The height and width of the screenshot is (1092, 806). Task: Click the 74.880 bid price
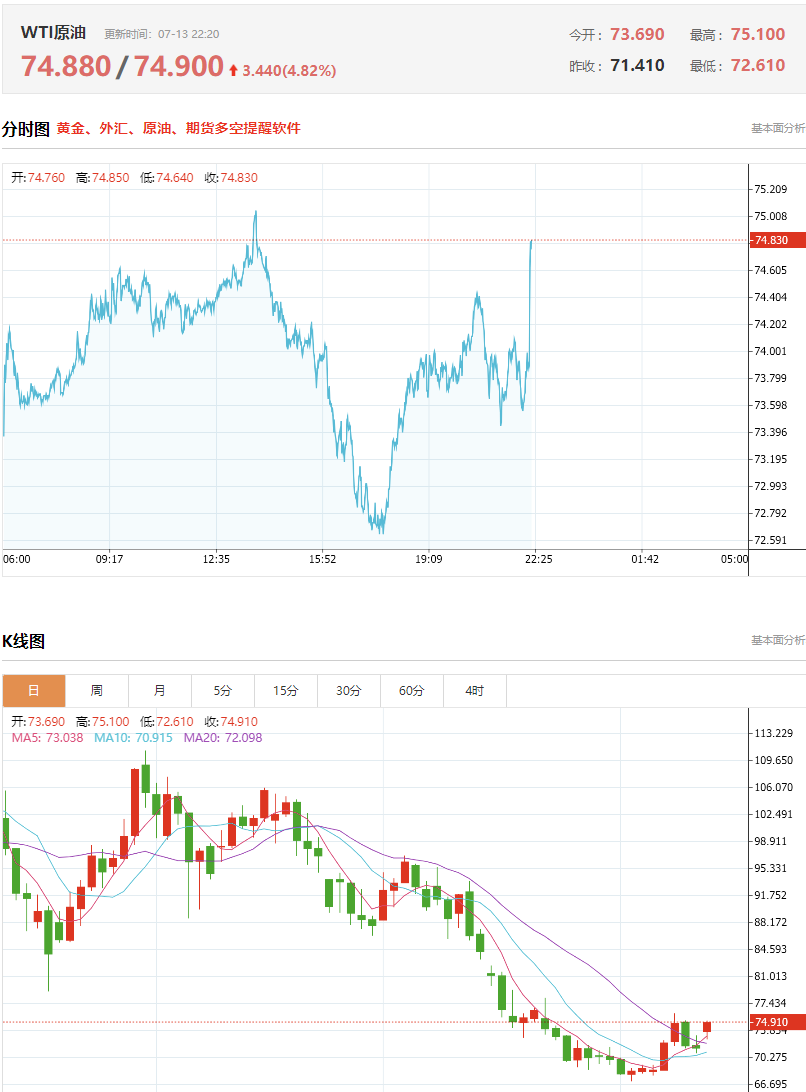[66, 67]
